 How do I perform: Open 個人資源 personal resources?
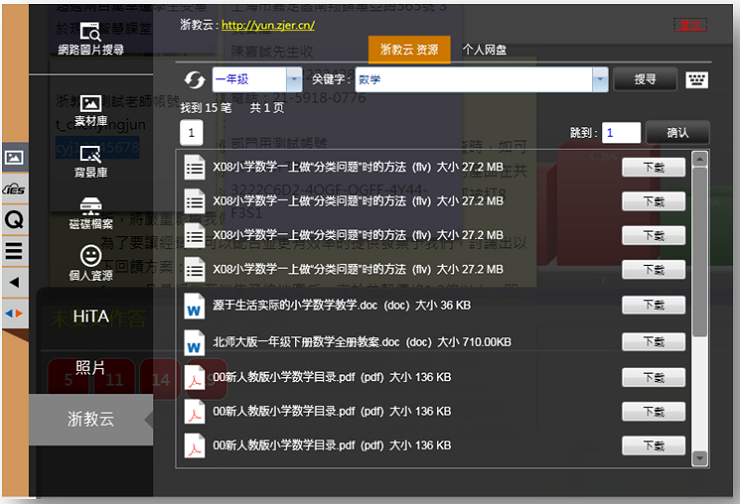pos(91,263)
